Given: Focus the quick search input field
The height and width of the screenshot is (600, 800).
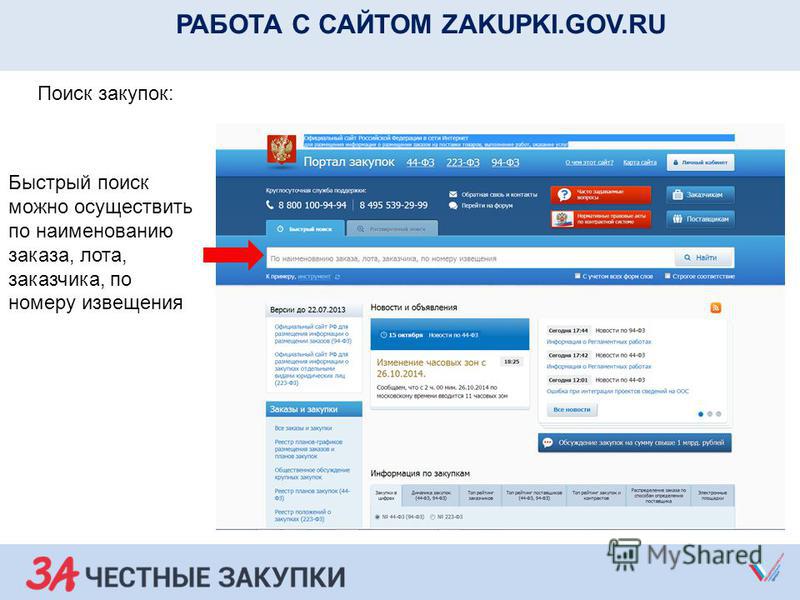Looking at the screenshot, I should coord(469,258).
